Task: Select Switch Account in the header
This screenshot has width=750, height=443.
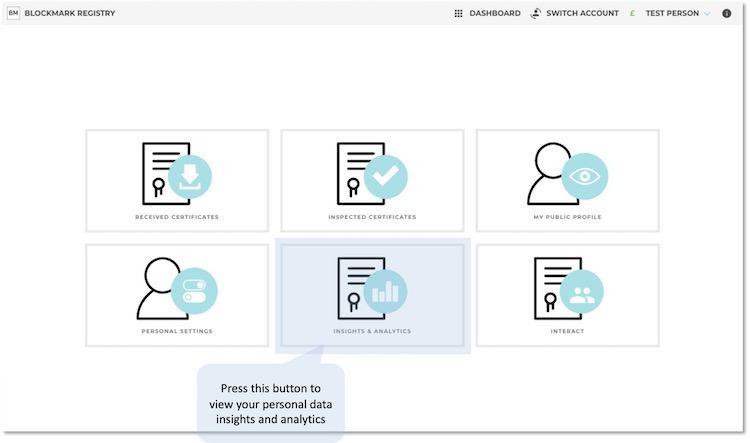Action: coord(580,14)
